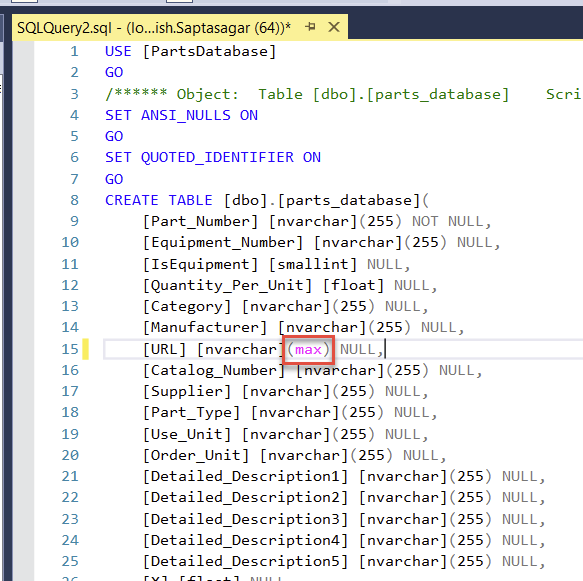The width and height of the screenshot is (583, 581).
Task: Click '[URL]' column name
Action: click(x=164, y=349)
